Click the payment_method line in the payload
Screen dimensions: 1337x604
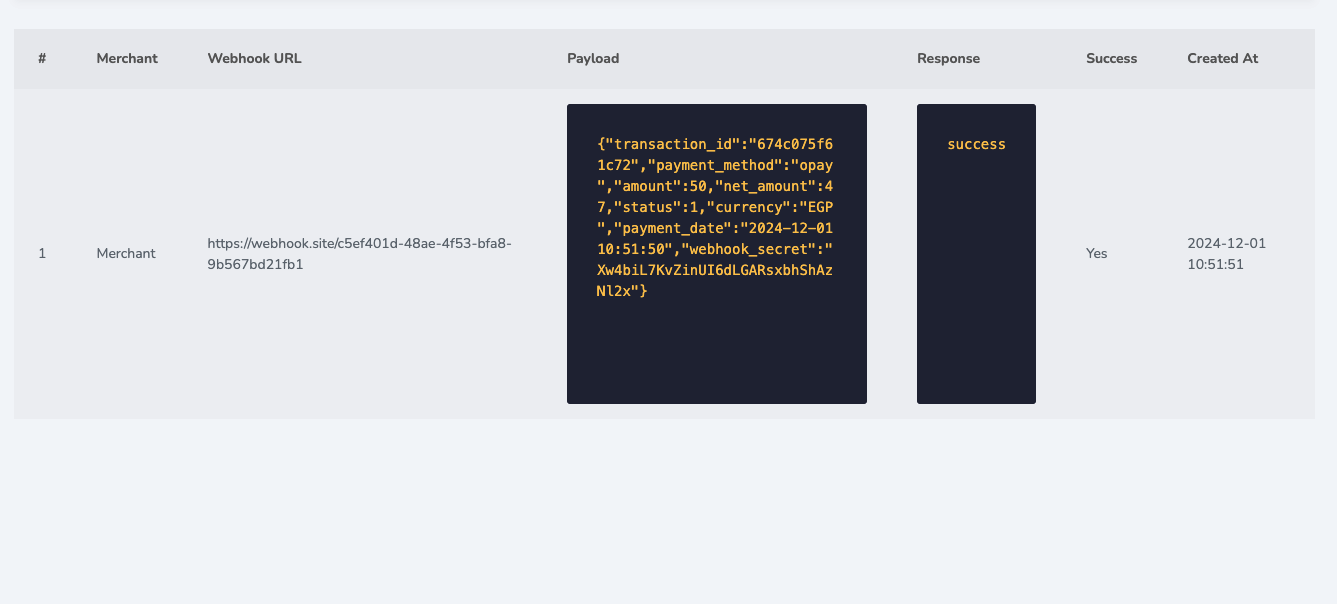[715, 165]
